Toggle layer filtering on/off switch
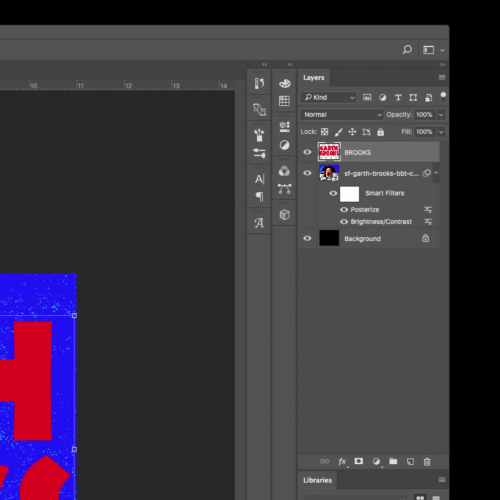 [x=443, y=97]
